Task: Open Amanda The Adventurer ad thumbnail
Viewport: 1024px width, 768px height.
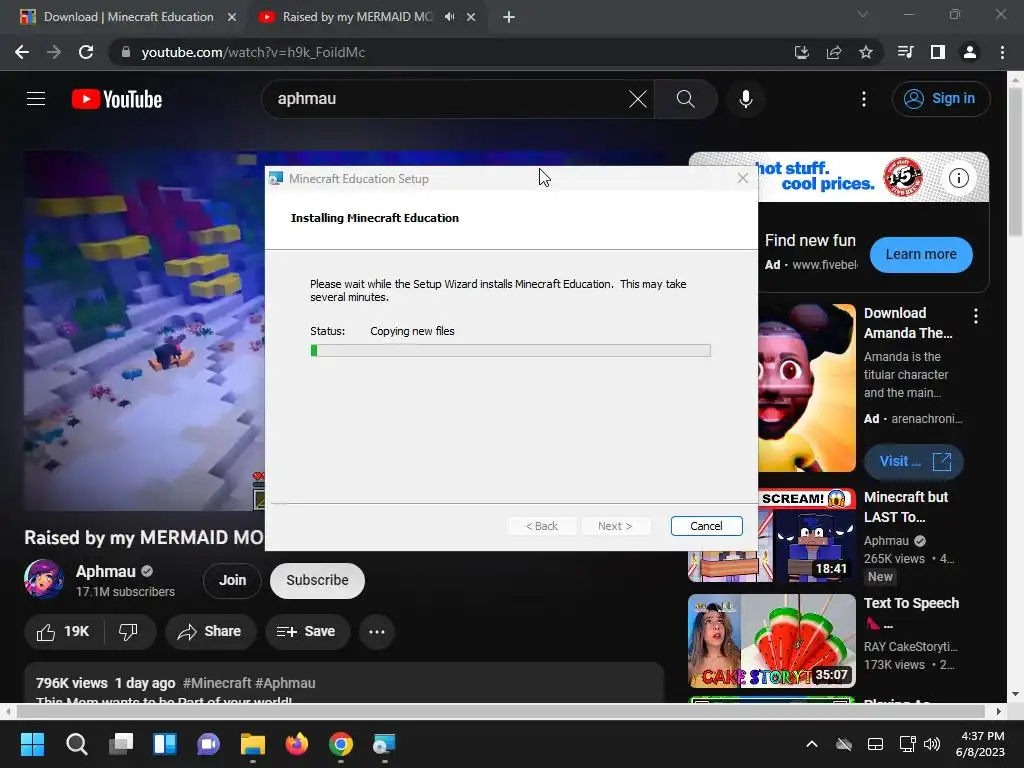Action: (x=807, y=388)
